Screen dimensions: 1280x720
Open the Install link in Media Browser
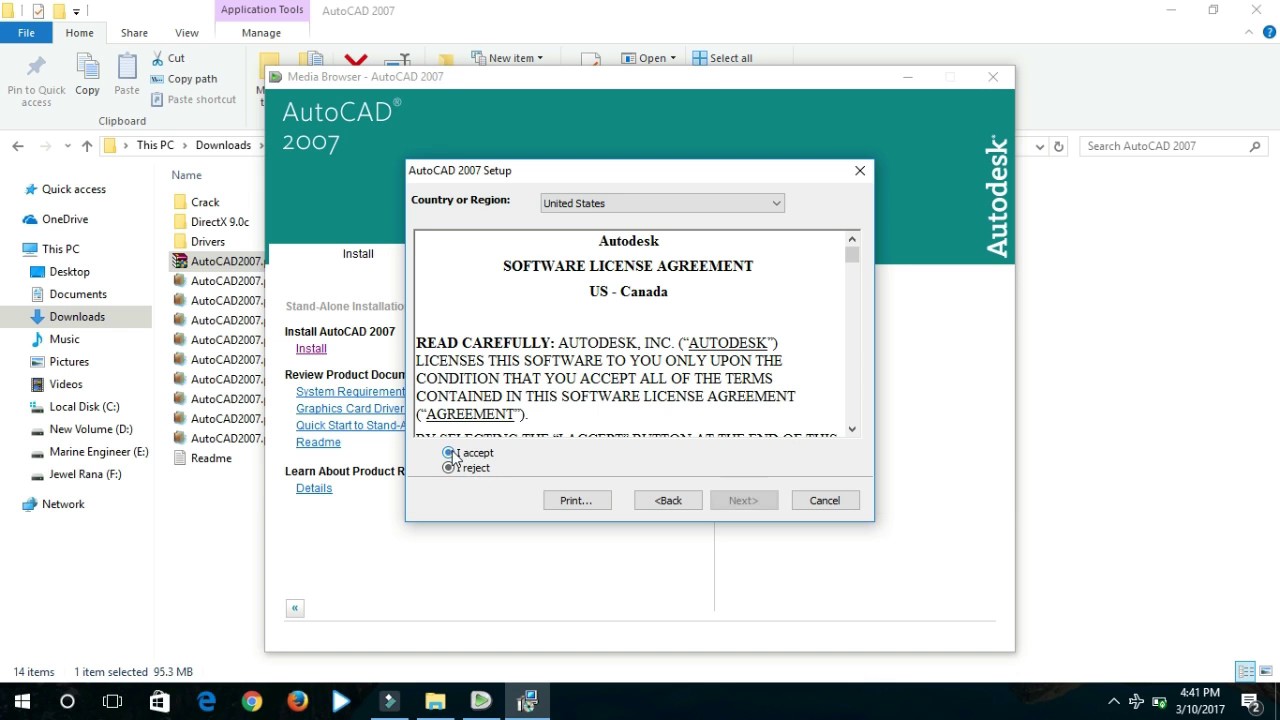(x=311, y=349)
